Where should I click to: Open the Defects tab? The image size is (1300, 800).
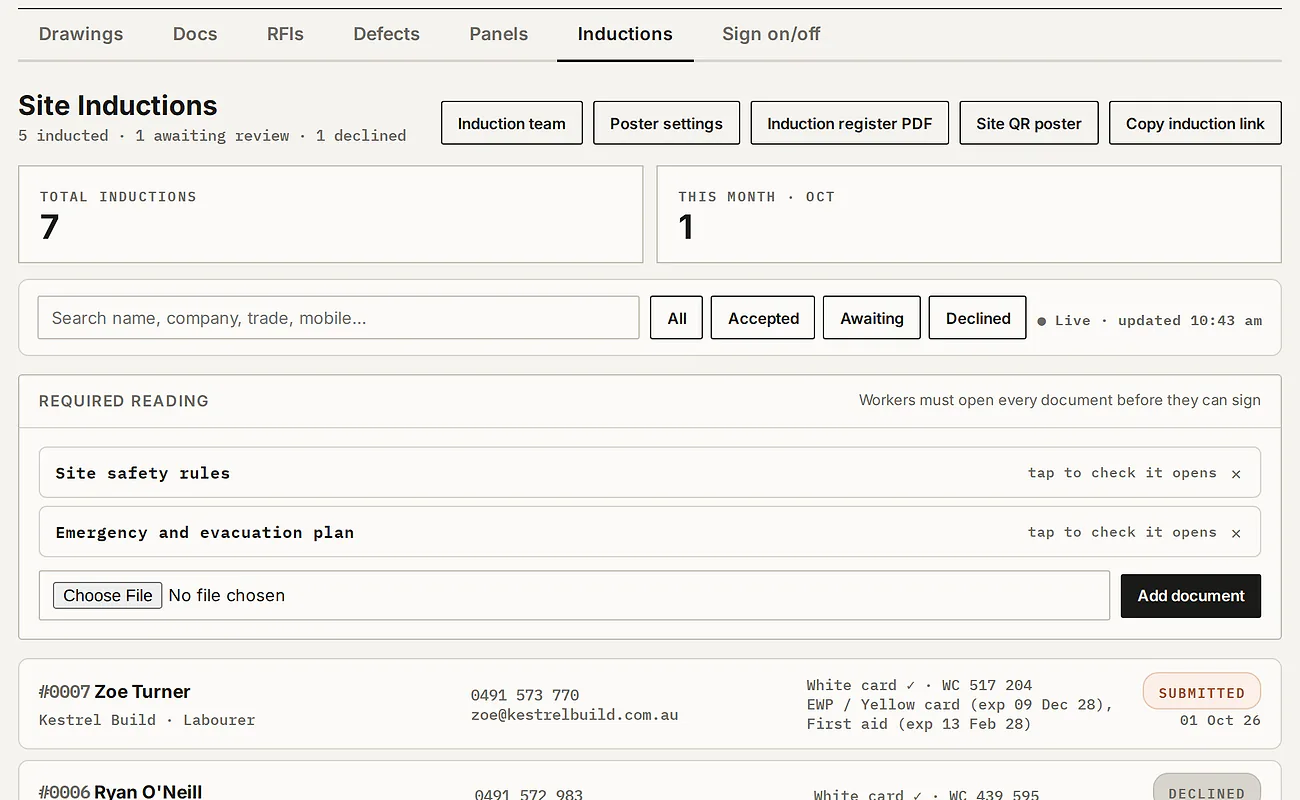(x=386, y=34)
